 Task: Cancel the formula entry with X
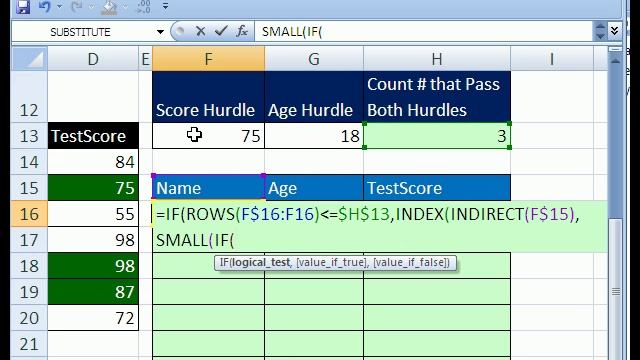point(200,31)
